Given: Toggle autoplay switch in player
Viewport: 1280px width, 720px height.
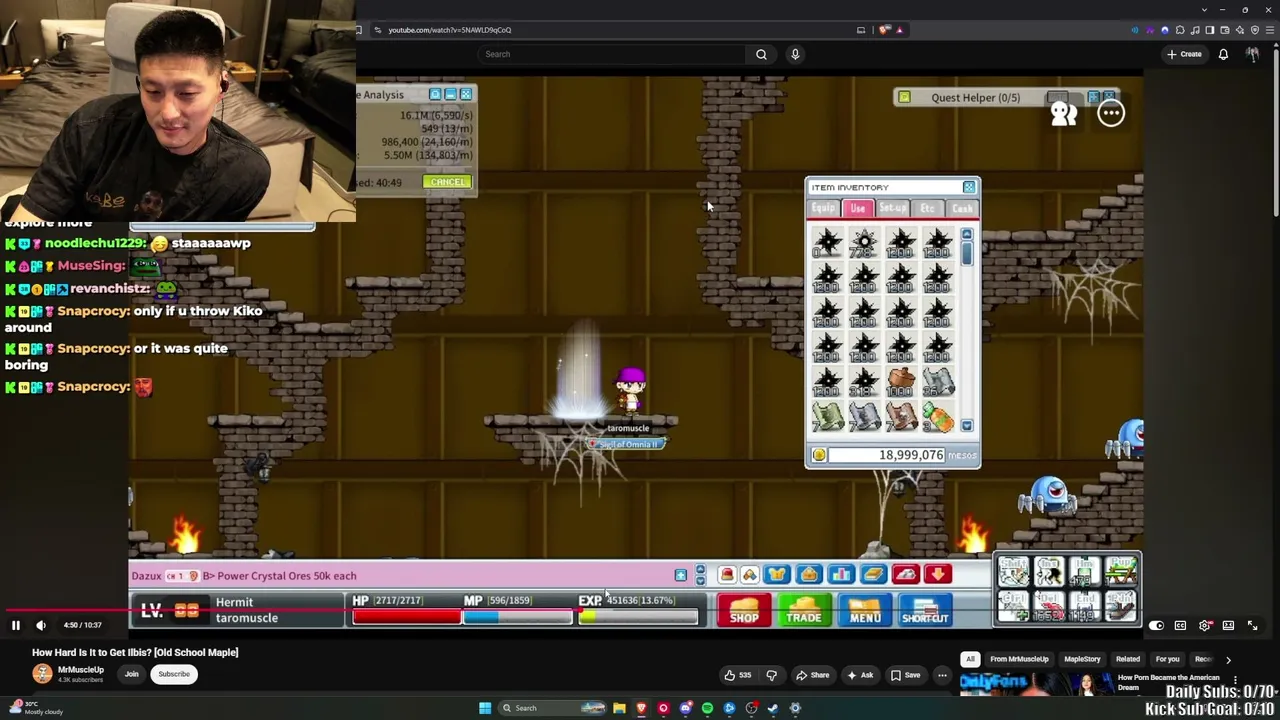Looking at the screenshot, I should click(1156, 625).
